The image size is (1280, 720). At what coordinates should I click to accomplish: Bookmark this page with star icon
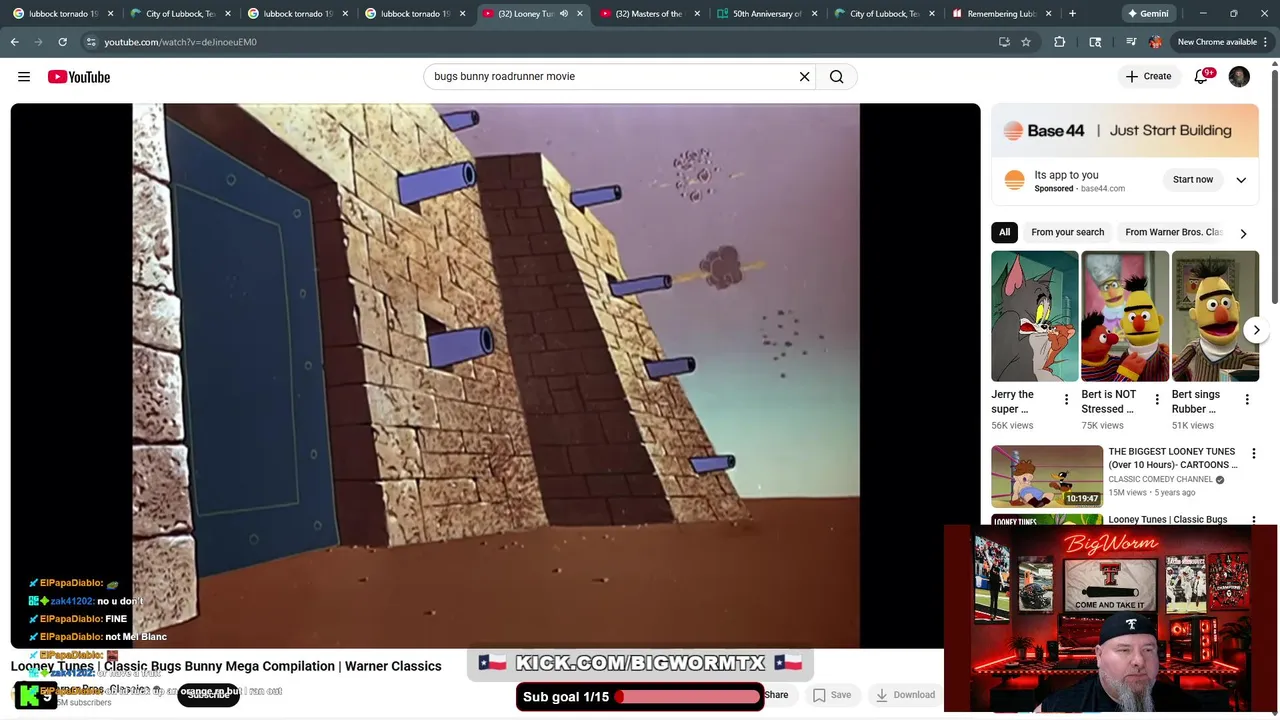[x=1026, y=42]
